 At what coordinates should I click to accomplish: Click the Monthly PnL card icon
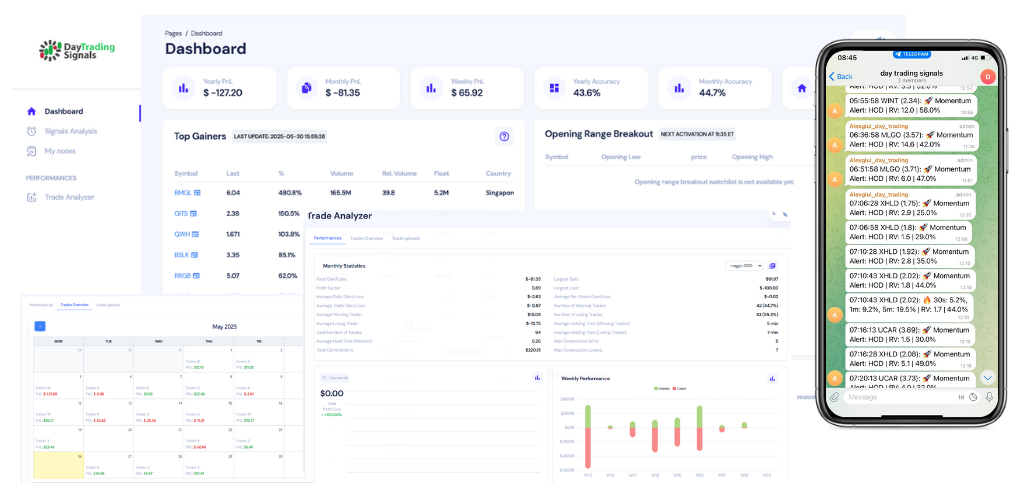tap(306, 88)
